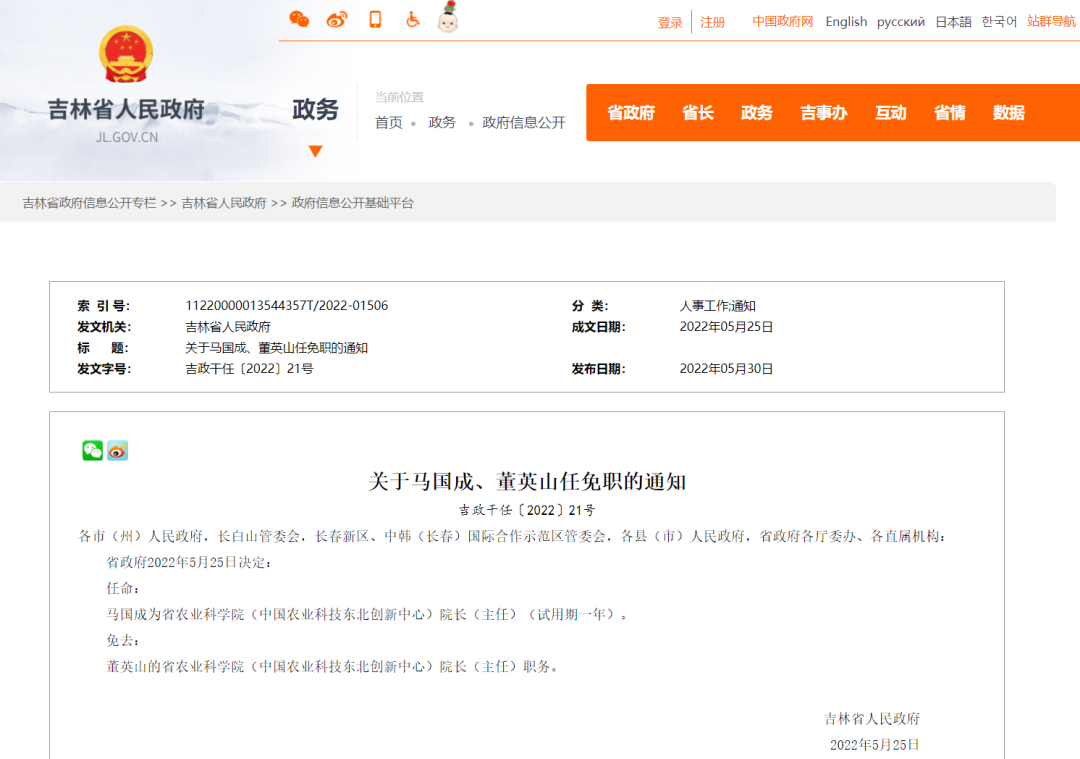Open the 站群导航 site navigation menu
This screenshot has width=1080, height=759.
click(1051, 21)
